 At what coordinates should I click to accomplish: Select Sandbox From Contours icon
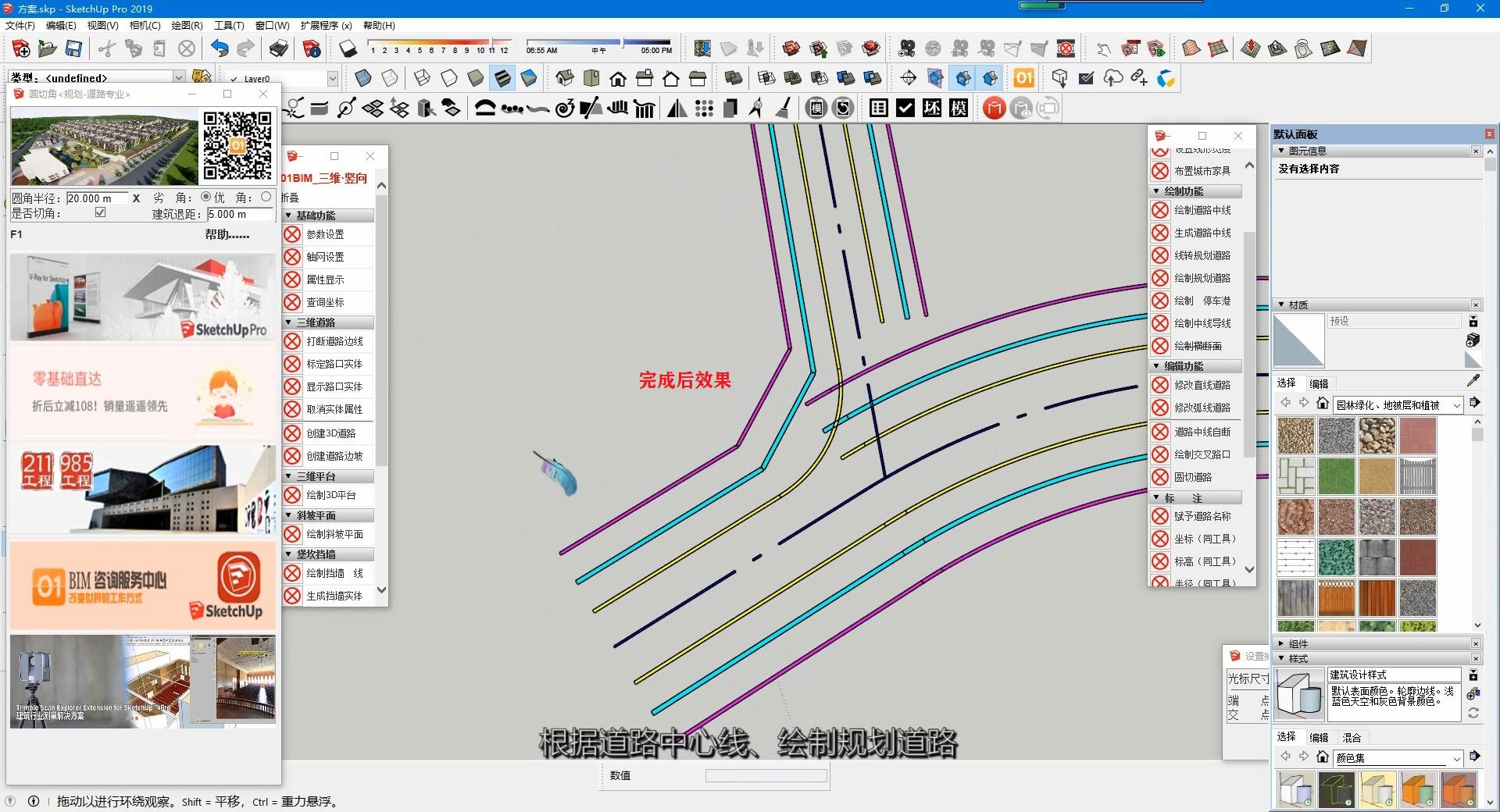point(1191,49)
